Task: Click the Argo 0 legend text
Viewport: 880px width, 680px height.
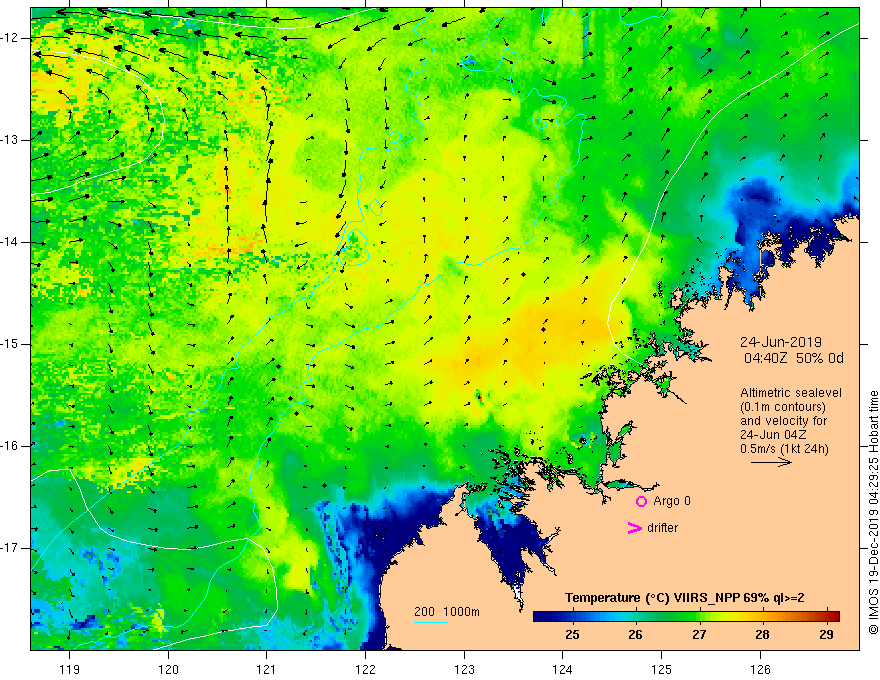Action: click(672, 501)
